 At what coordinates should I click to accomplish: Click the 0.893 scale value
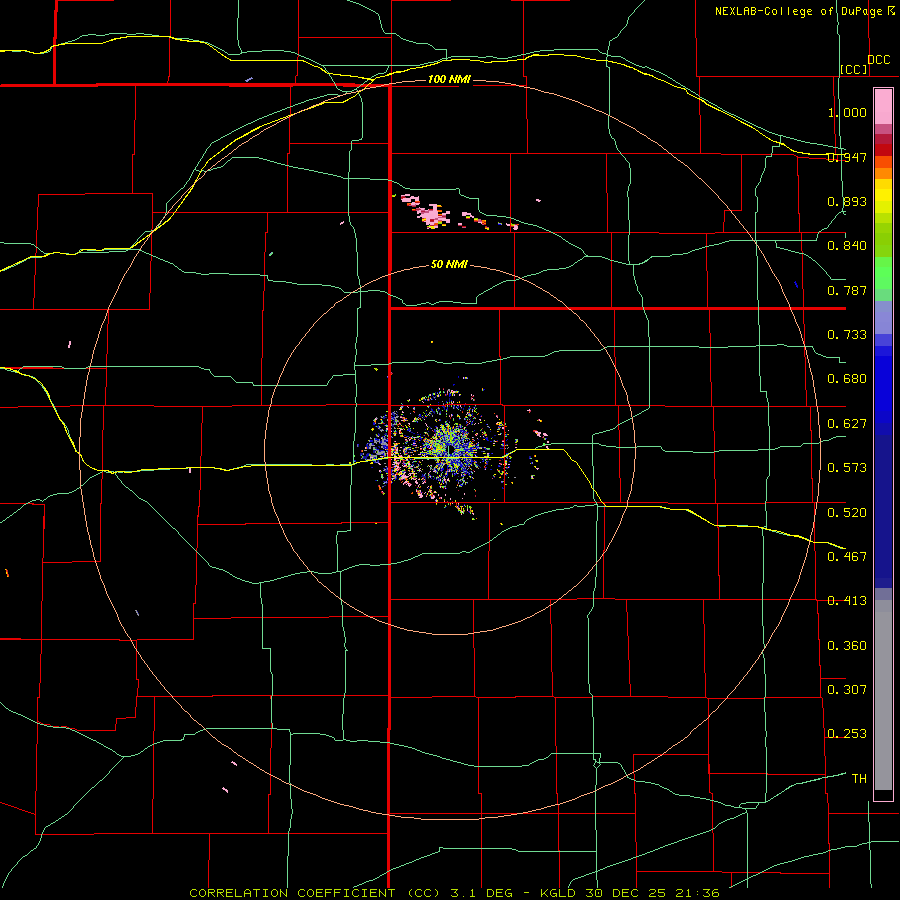(x=847, y=201)
